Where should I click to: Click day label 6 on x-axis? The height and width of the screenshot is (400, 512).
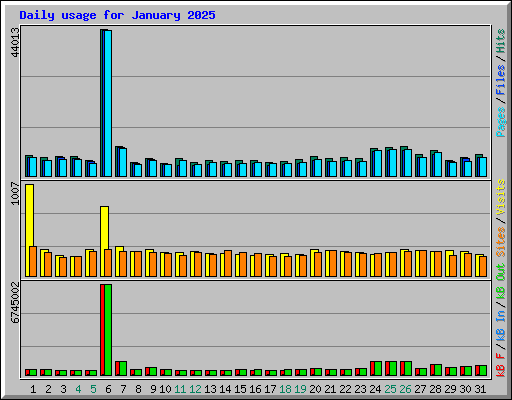108,389
